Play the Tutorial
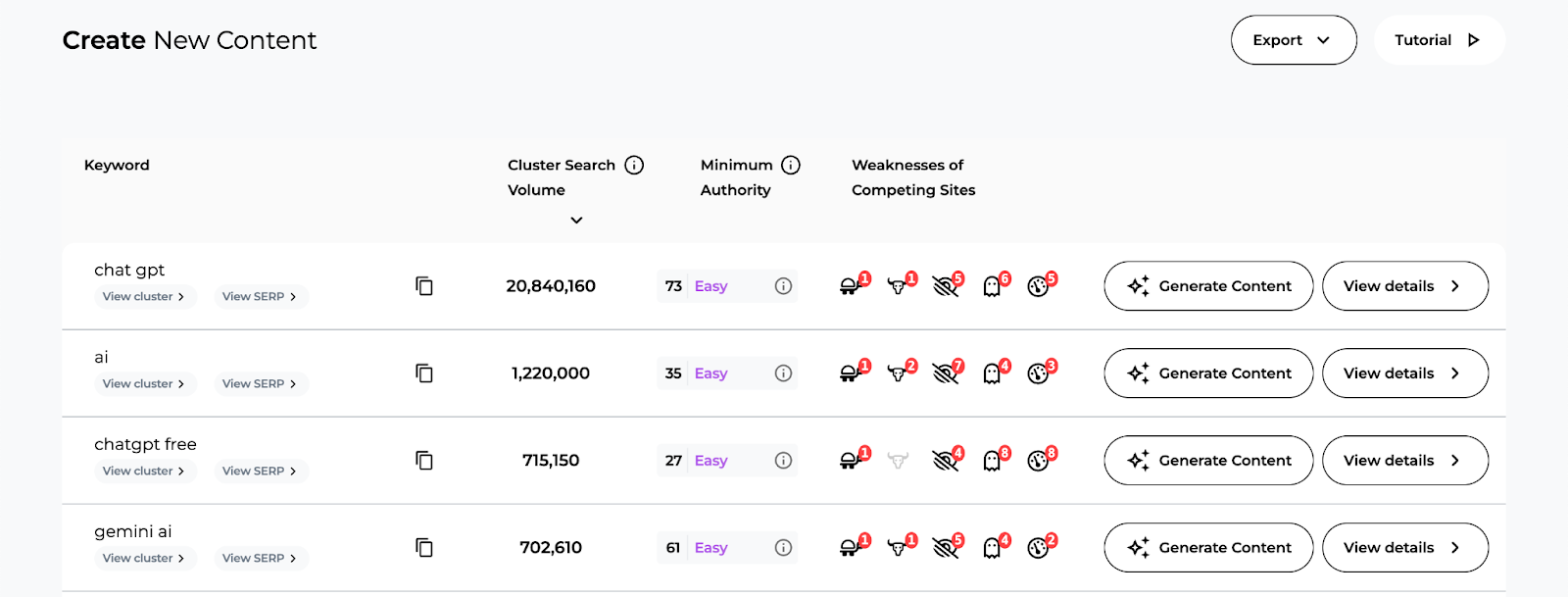Image resolution: width=1568 pixels, height=597 pixels. click(x=1438, y=40)
